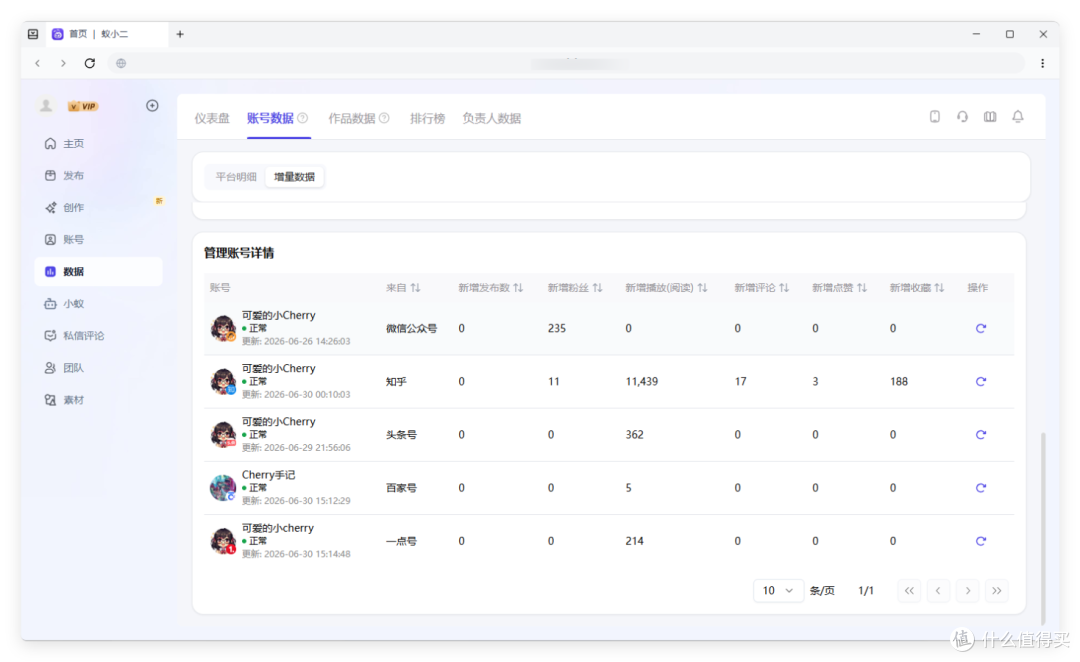Switch to the 仪表盘 tab
Screen dimensions: 1080x662
[x=211, y=118]
